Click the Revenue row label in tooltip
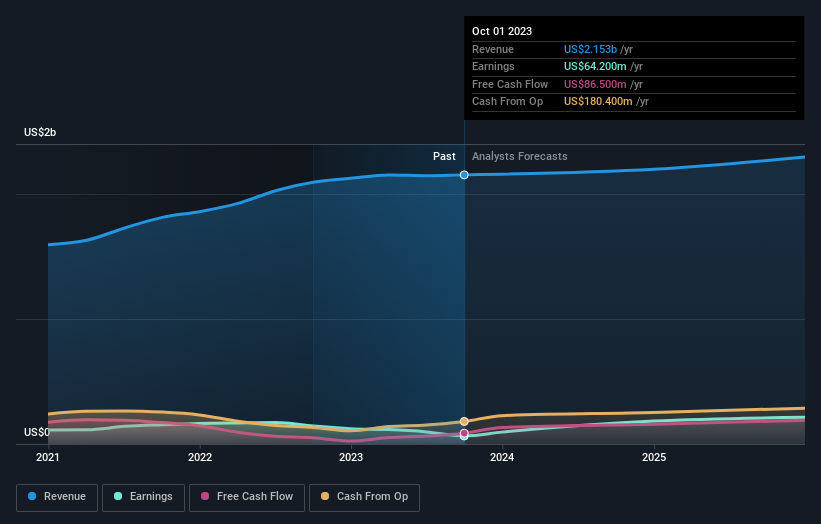This screenshot has width=821, height=524. [493, 49]
